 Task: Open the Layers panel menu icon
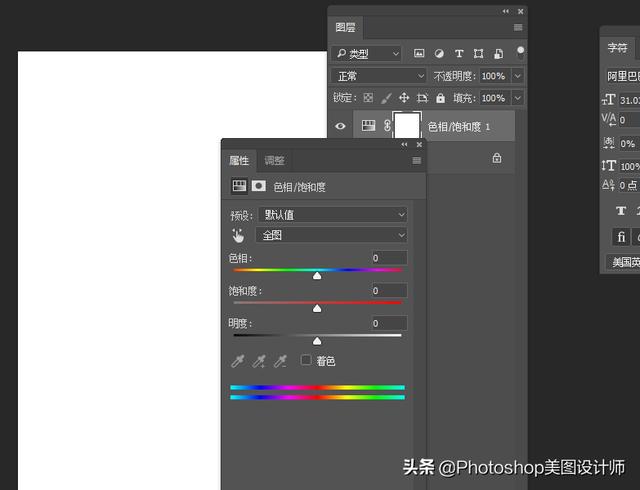click(x=518, y=27)
